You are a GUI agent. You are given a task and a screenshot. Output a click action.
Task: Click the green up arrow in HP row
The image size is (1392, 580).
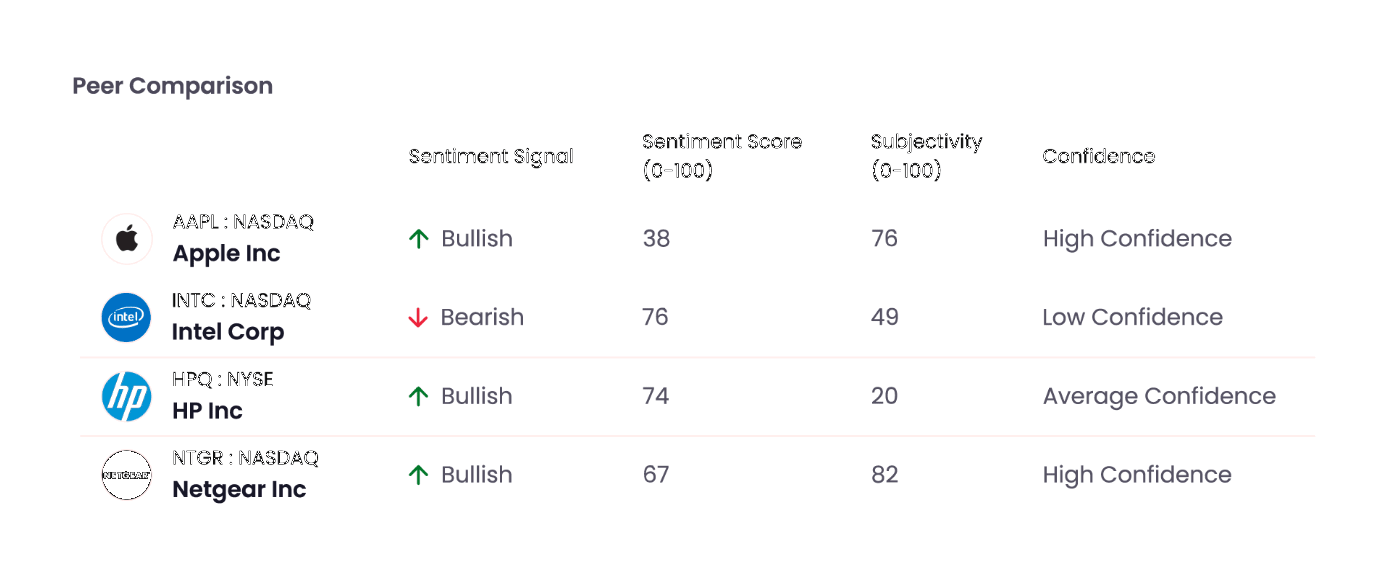pyautogui.click(x=418, y=397)
